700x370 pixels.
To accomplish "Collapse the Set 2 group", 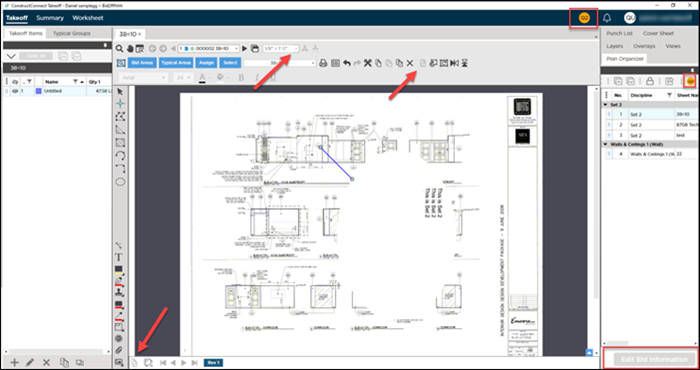I will [x=605, y=104].
